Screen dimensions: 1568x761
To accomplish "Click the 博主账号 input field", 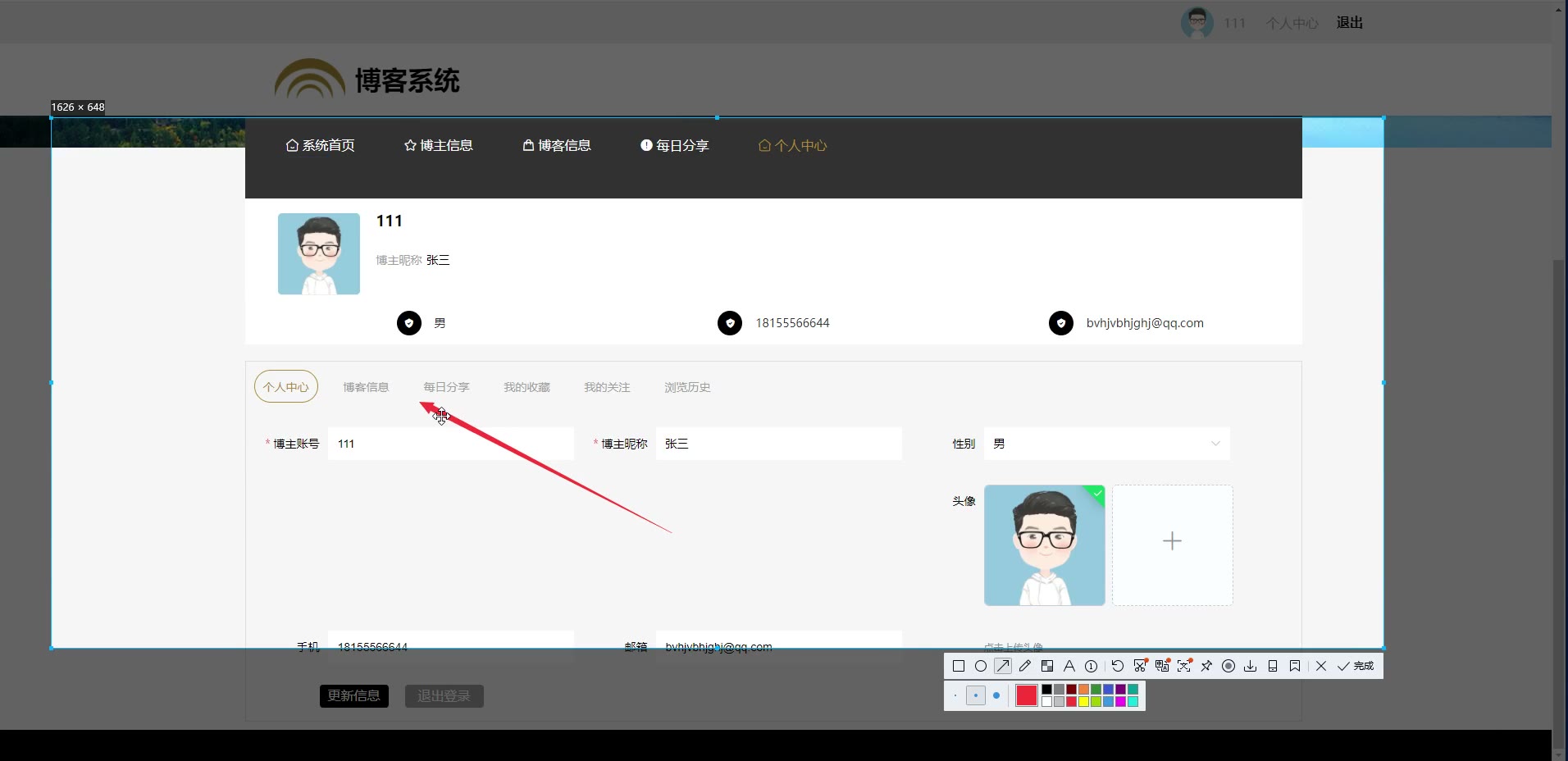I will tap(451, 444).
